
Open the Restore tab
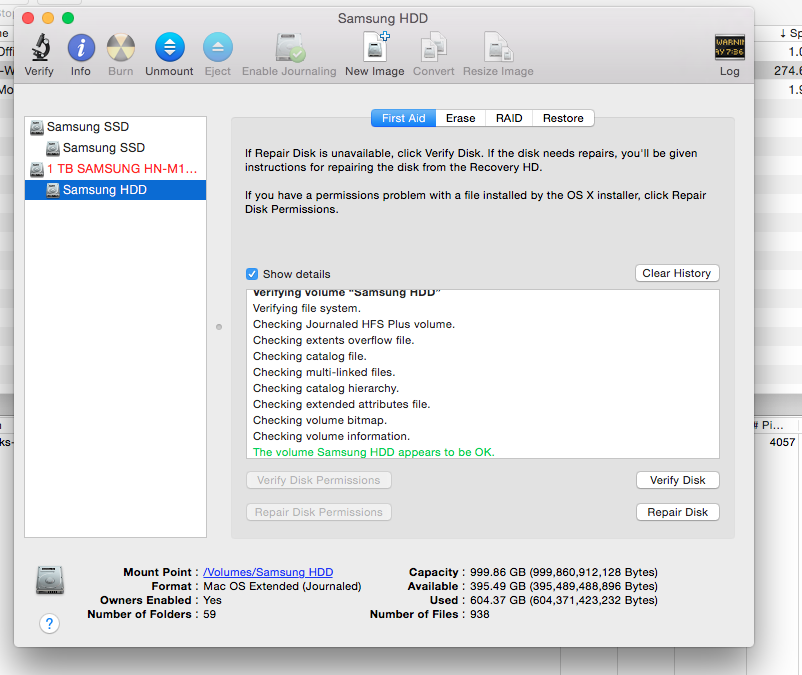click(x=563, y=118)
